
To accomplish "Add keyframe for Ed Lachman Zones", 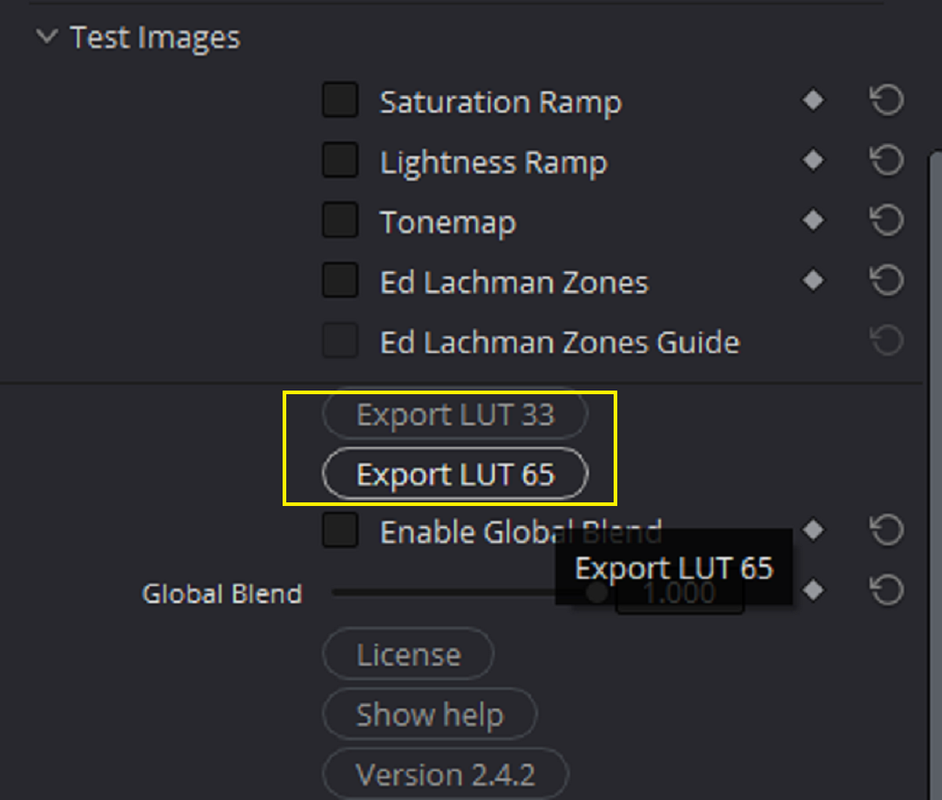I will click(813, 280).
